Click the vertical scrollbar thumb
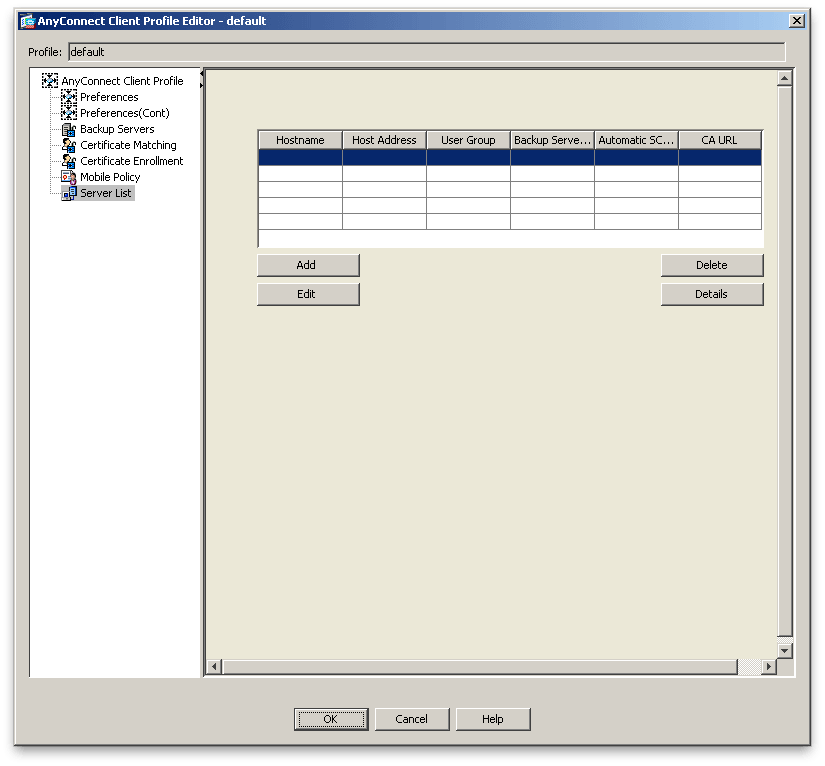 click(x=784, y=362)
